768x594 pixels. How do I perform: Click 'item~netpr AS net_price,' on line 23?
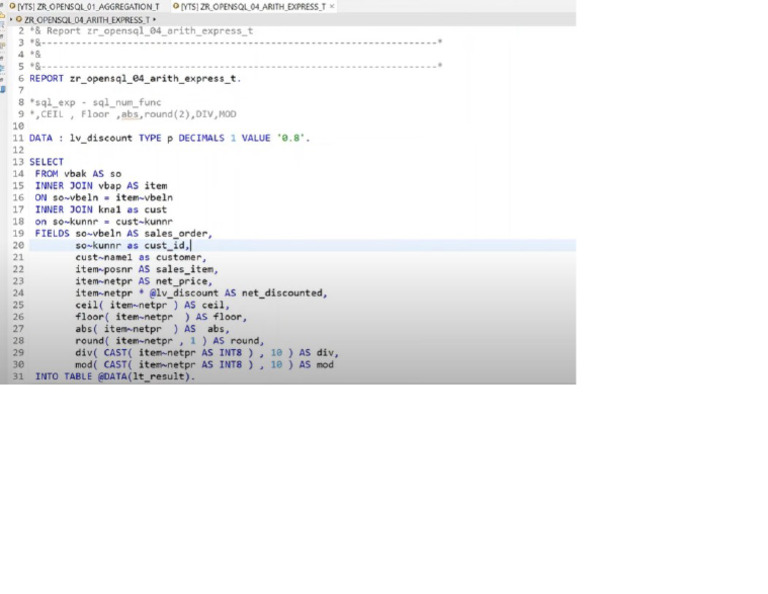(144, 281)
